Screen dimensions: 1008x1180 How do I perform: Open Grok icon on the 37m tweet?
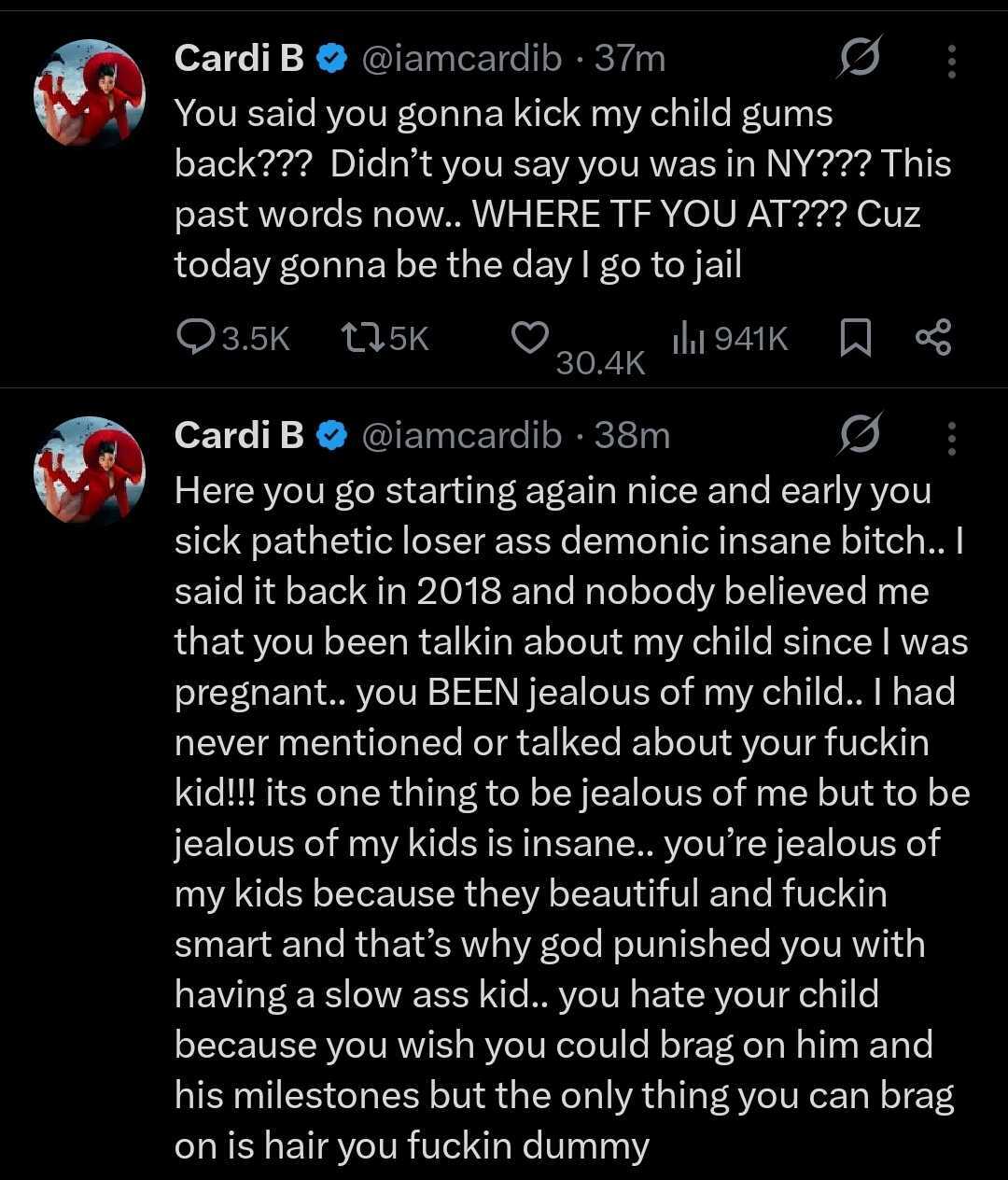click(x=858, y=60)
